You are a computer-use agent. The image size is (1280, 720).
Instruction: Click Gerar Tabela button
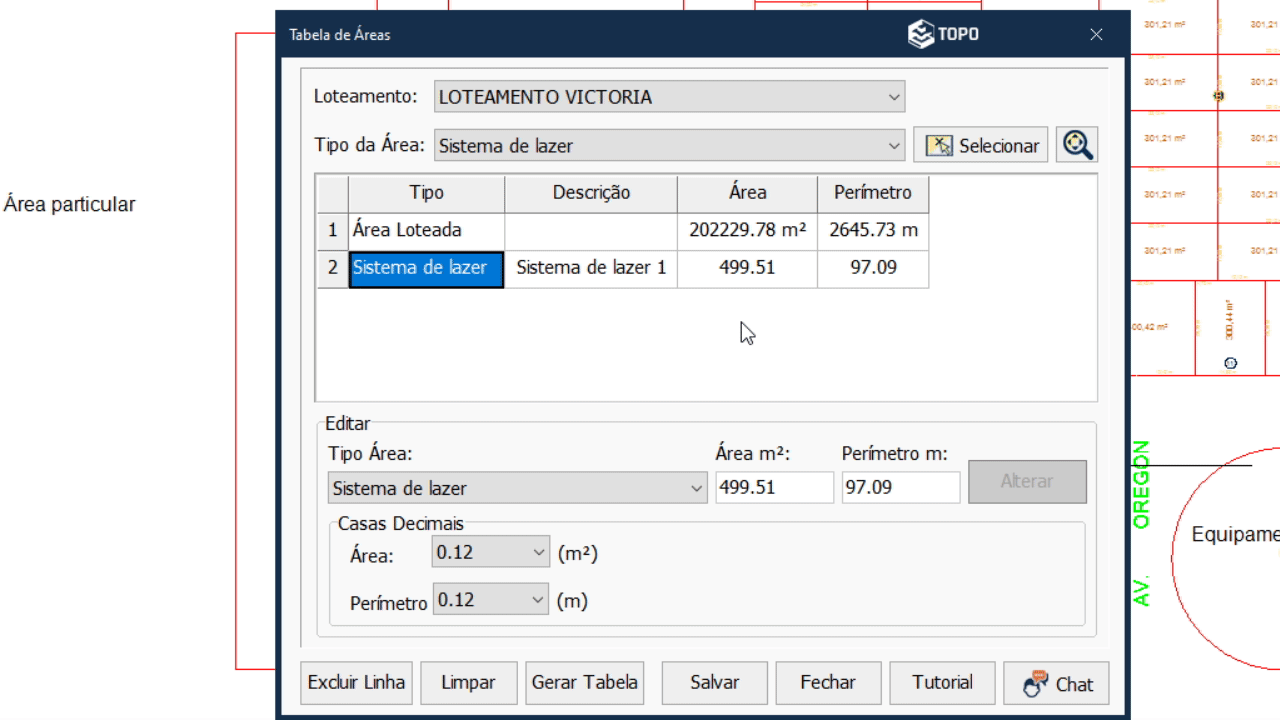click(584, 683)
